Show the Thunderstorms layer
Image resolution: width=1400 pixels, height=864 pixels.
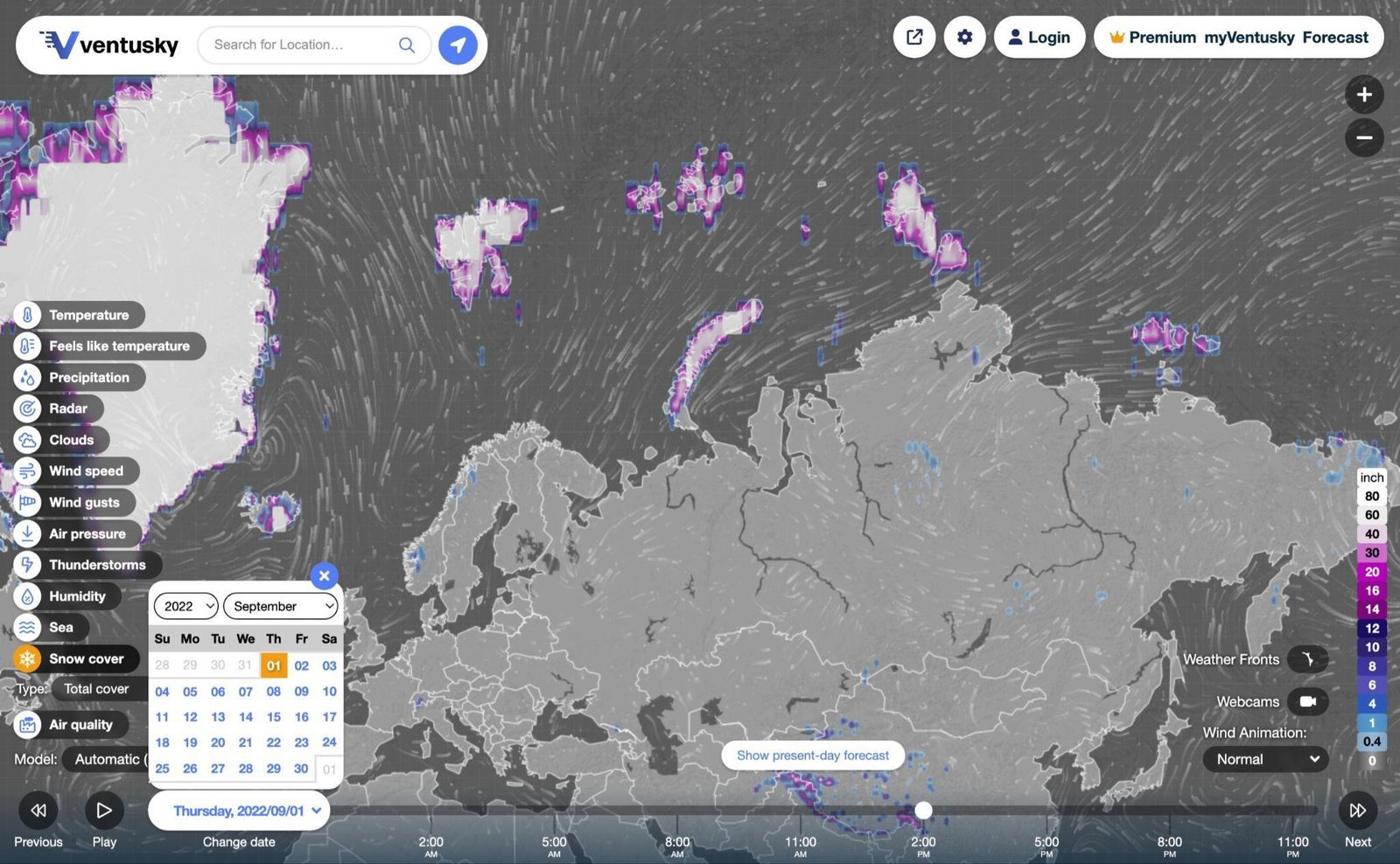coord(87,565)
